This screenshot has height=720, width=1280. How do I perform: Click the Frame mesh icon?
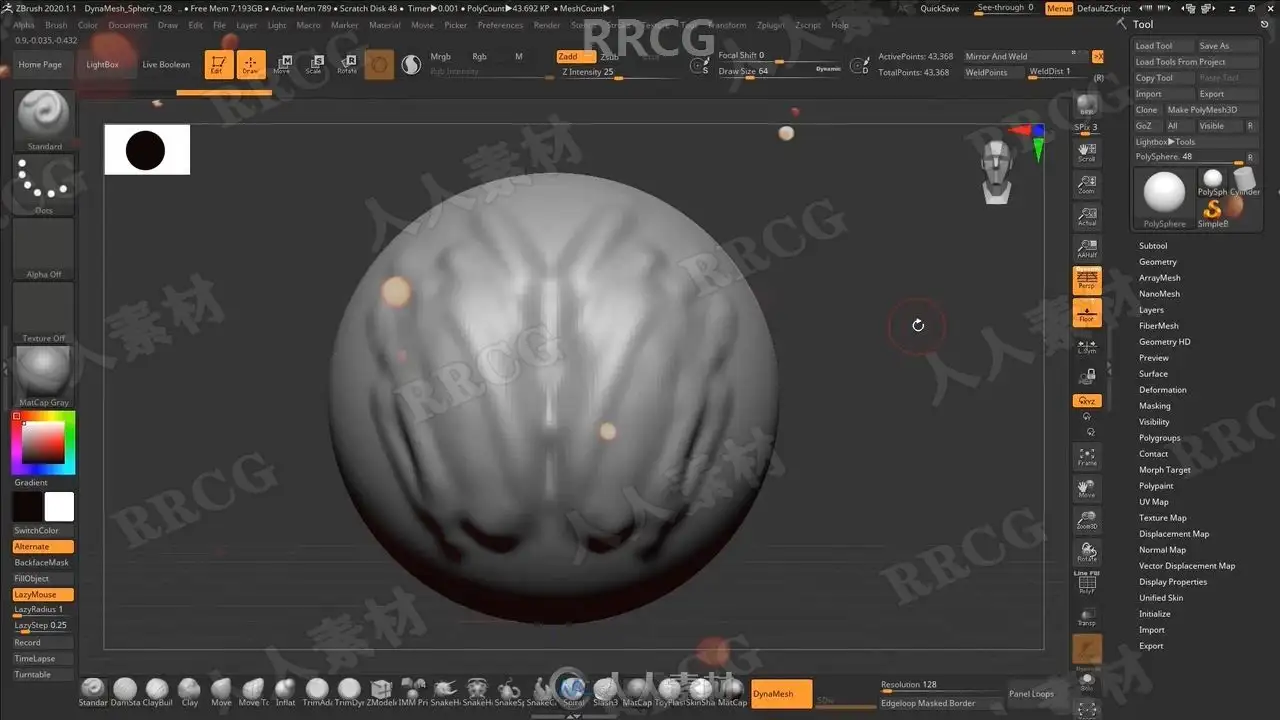pos(1087,457)
